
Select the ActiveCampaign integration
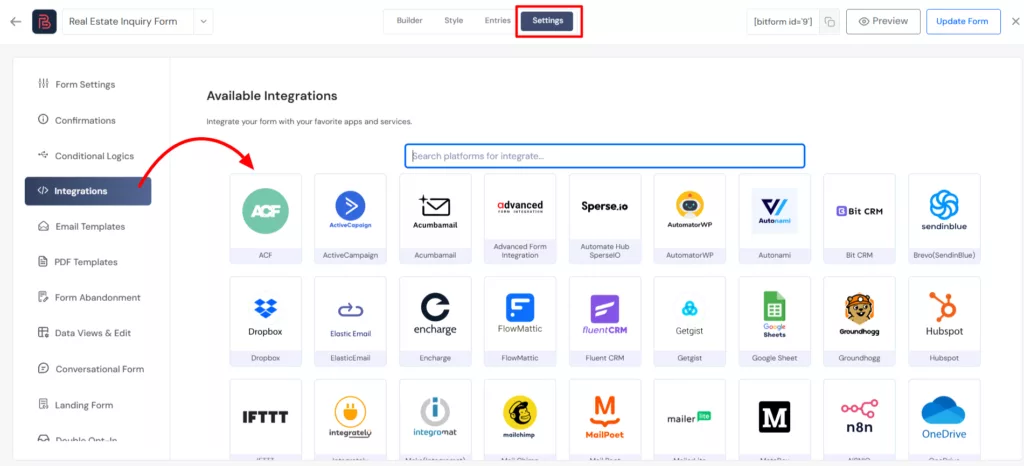coord(350,219)
